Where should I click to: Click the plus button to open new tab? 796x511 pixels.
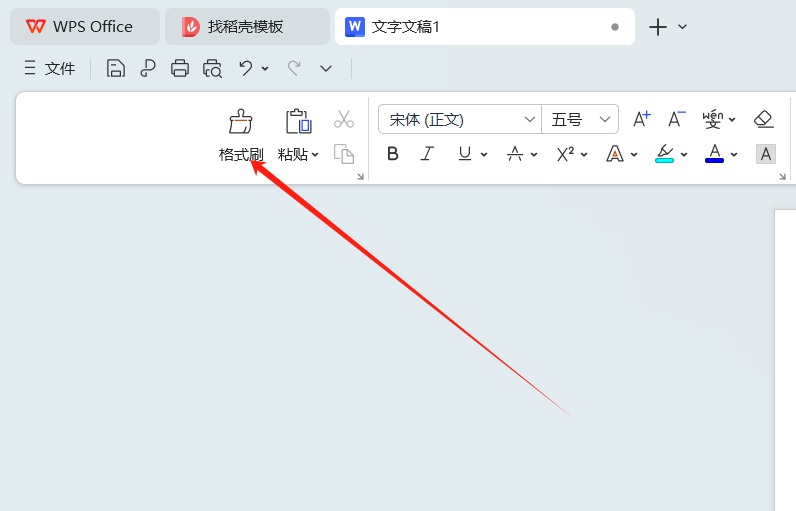click(x=657, y=27)
